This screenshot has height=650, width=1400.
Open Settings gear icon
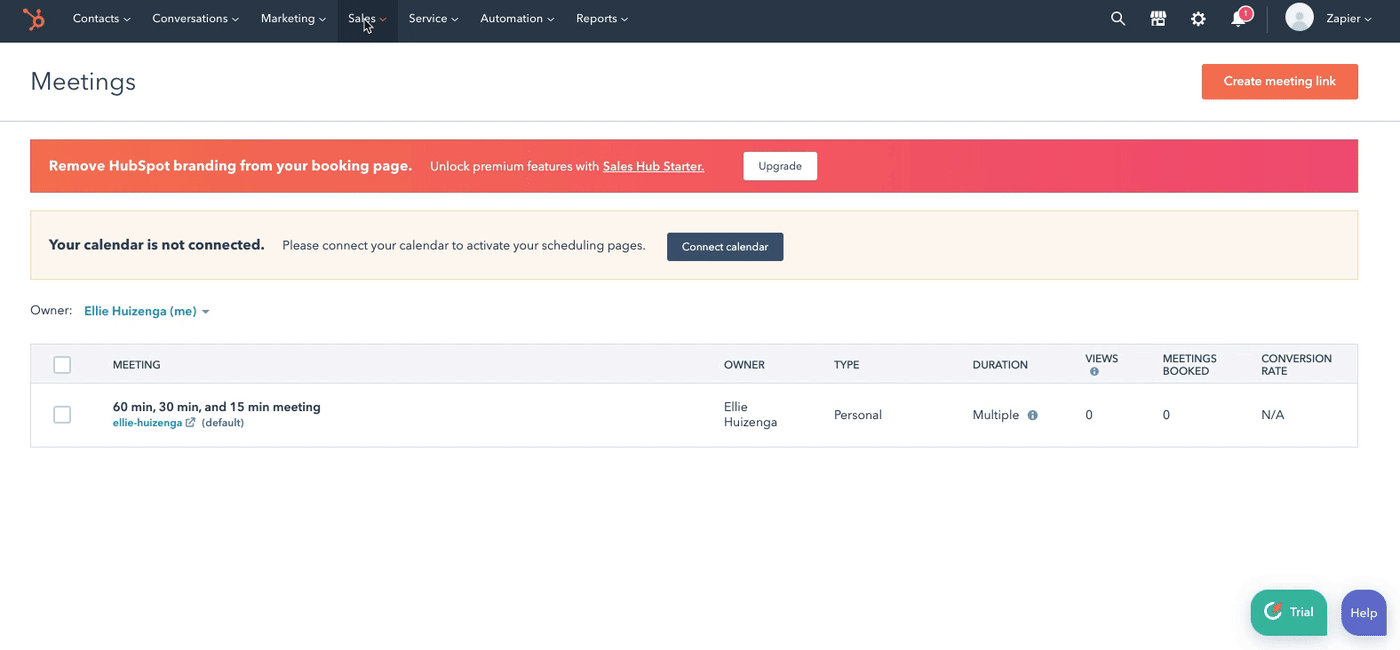tap(1198, 19)
